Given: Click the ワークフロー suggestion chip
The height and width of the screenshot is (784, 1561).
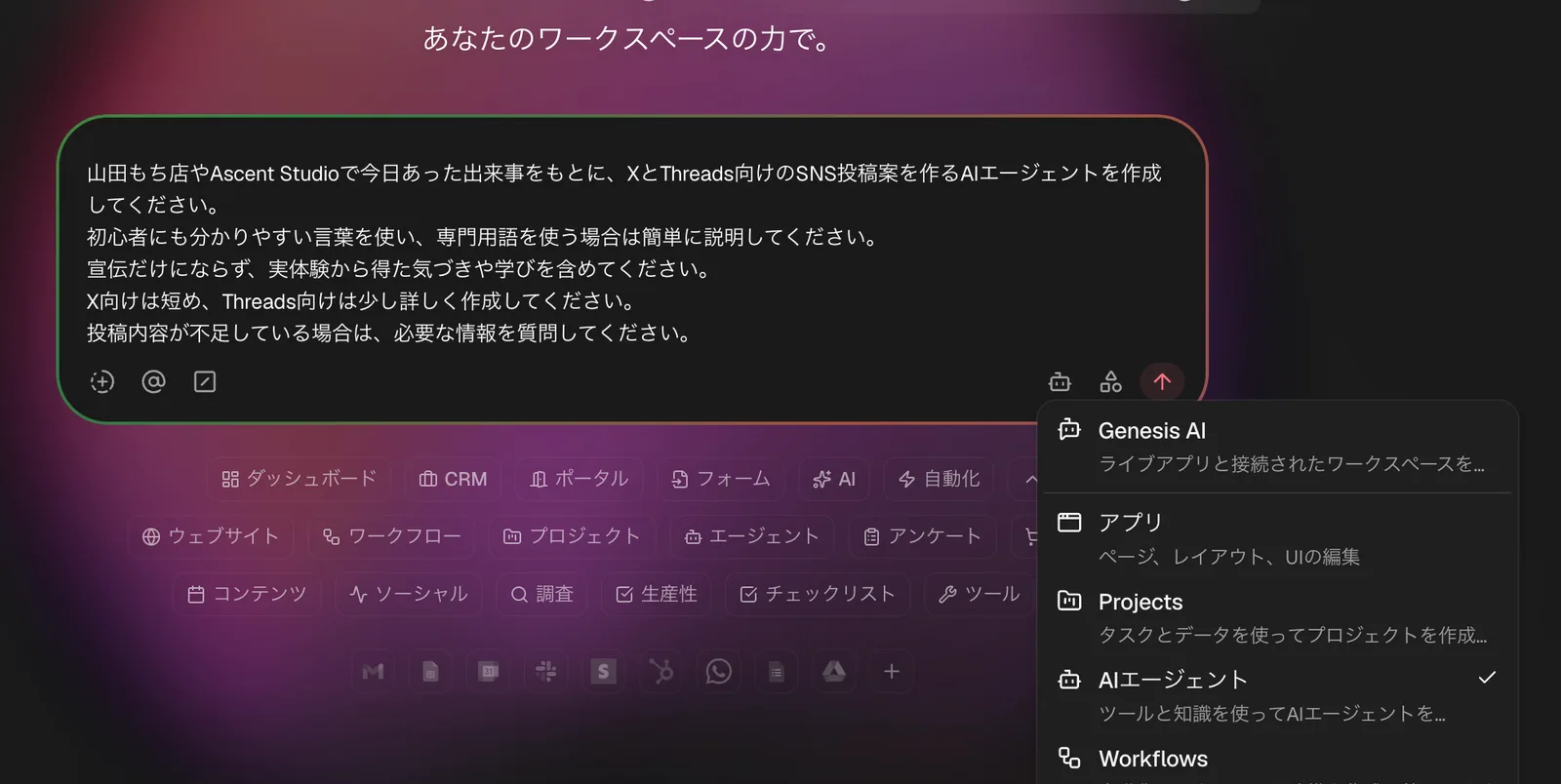Looking at the screenshot, I should coord(391,536).
